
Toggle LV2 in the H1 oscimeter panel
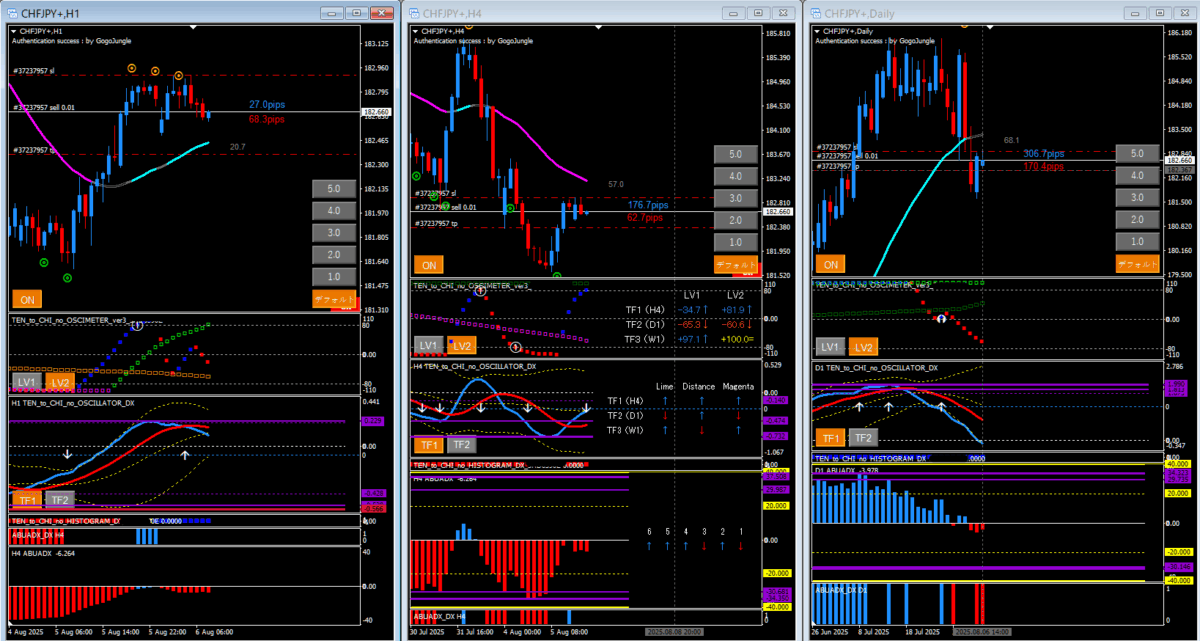pyautogui.click(x=60, y=382)
